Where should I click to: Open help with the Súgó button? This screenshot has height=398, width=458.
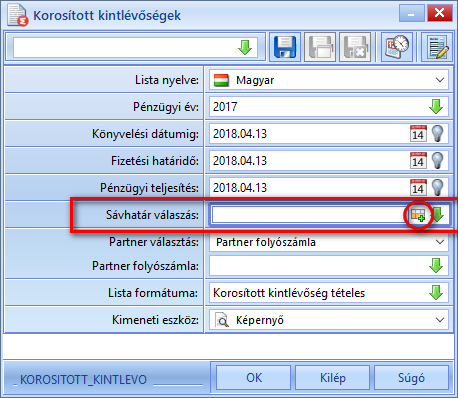tap(411, 378)
